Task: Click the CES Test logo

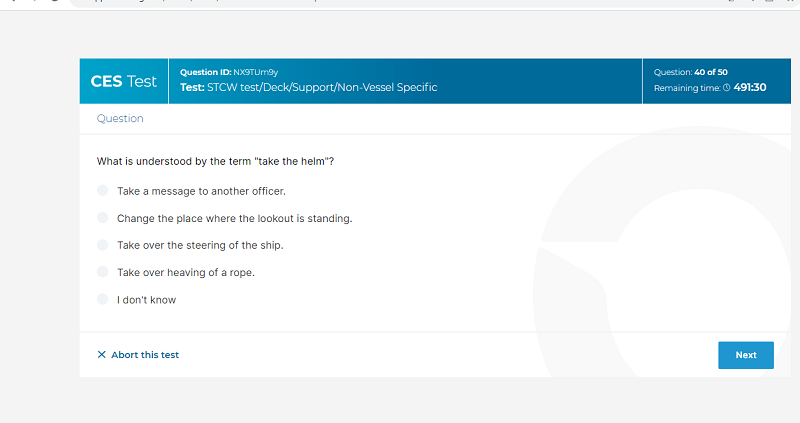Action: 124,81
